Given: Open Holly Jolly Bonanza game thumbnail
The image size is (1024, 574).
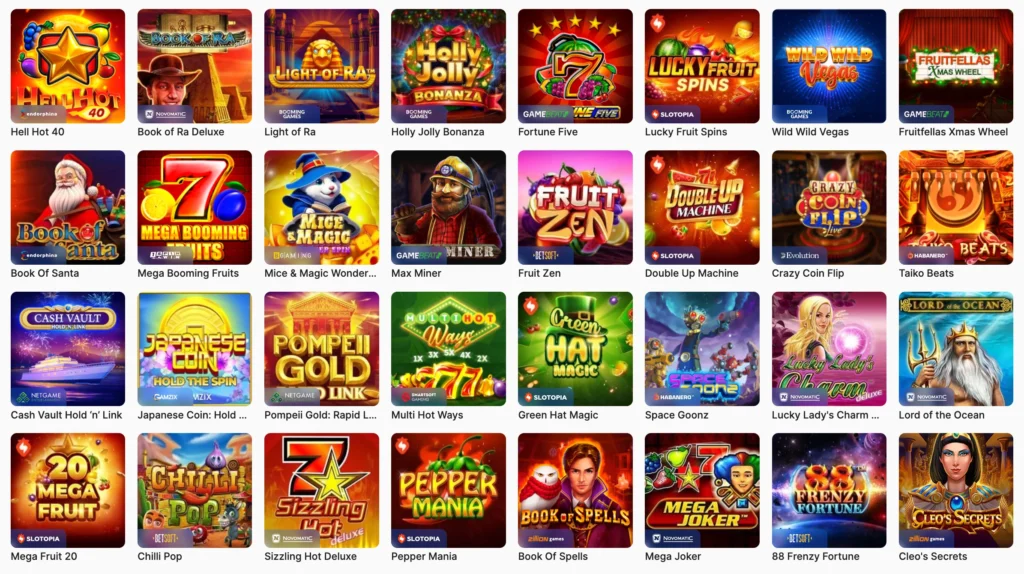Looking at the screenshot, I should [x=448, y=66].
